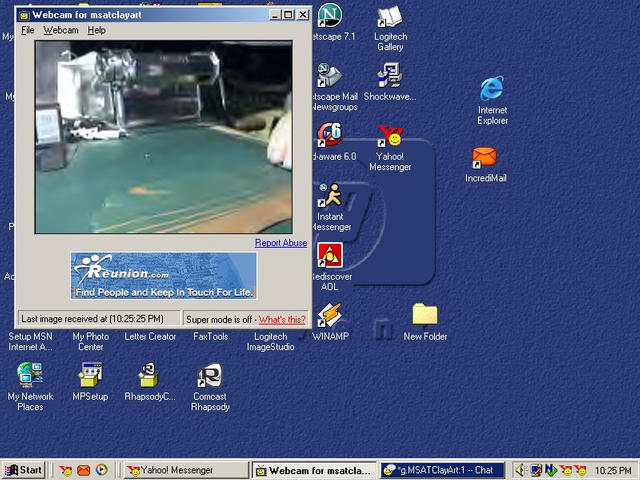Select the WINAMP desktop shortcut
The image size is (640, 480).
click(330, 315)
